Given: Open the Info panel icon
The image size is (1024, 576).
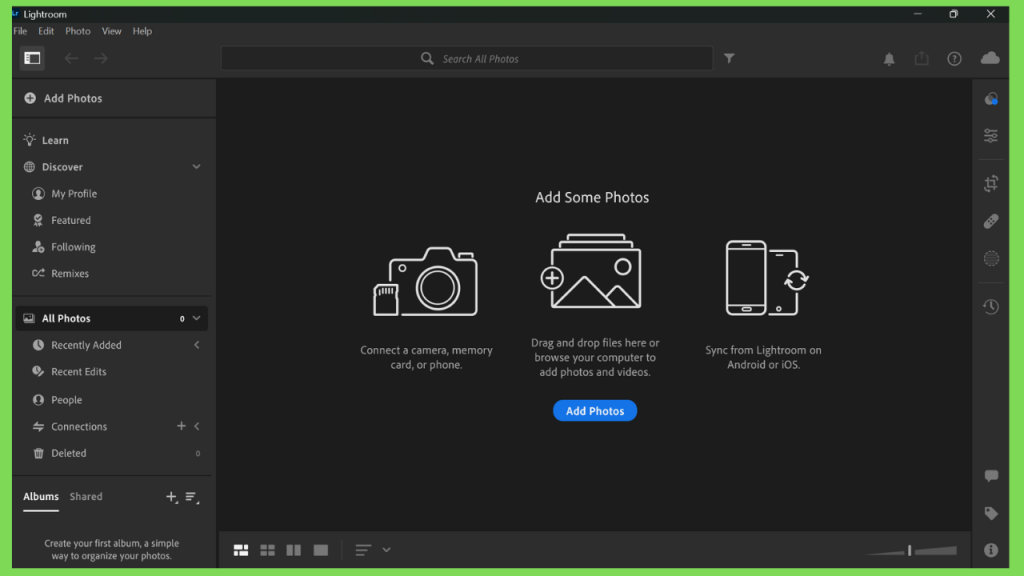Looking at the screenshot, I should click(x=991, y=551).
